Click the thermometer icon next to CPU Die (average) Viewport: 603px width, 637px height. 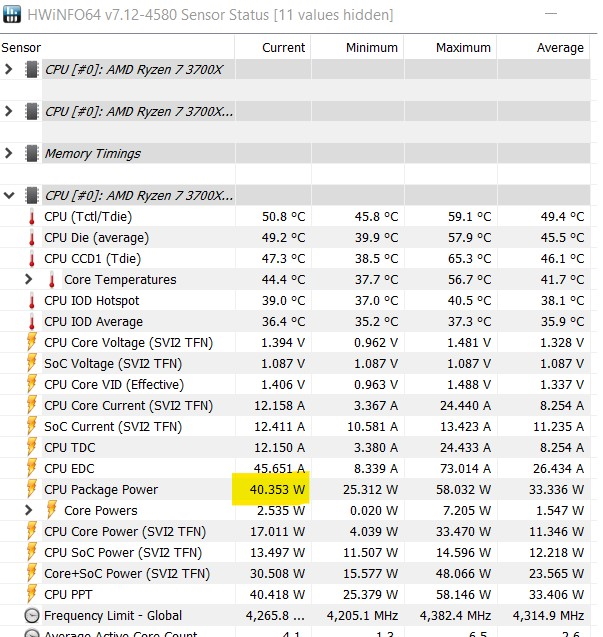point(32,238)
